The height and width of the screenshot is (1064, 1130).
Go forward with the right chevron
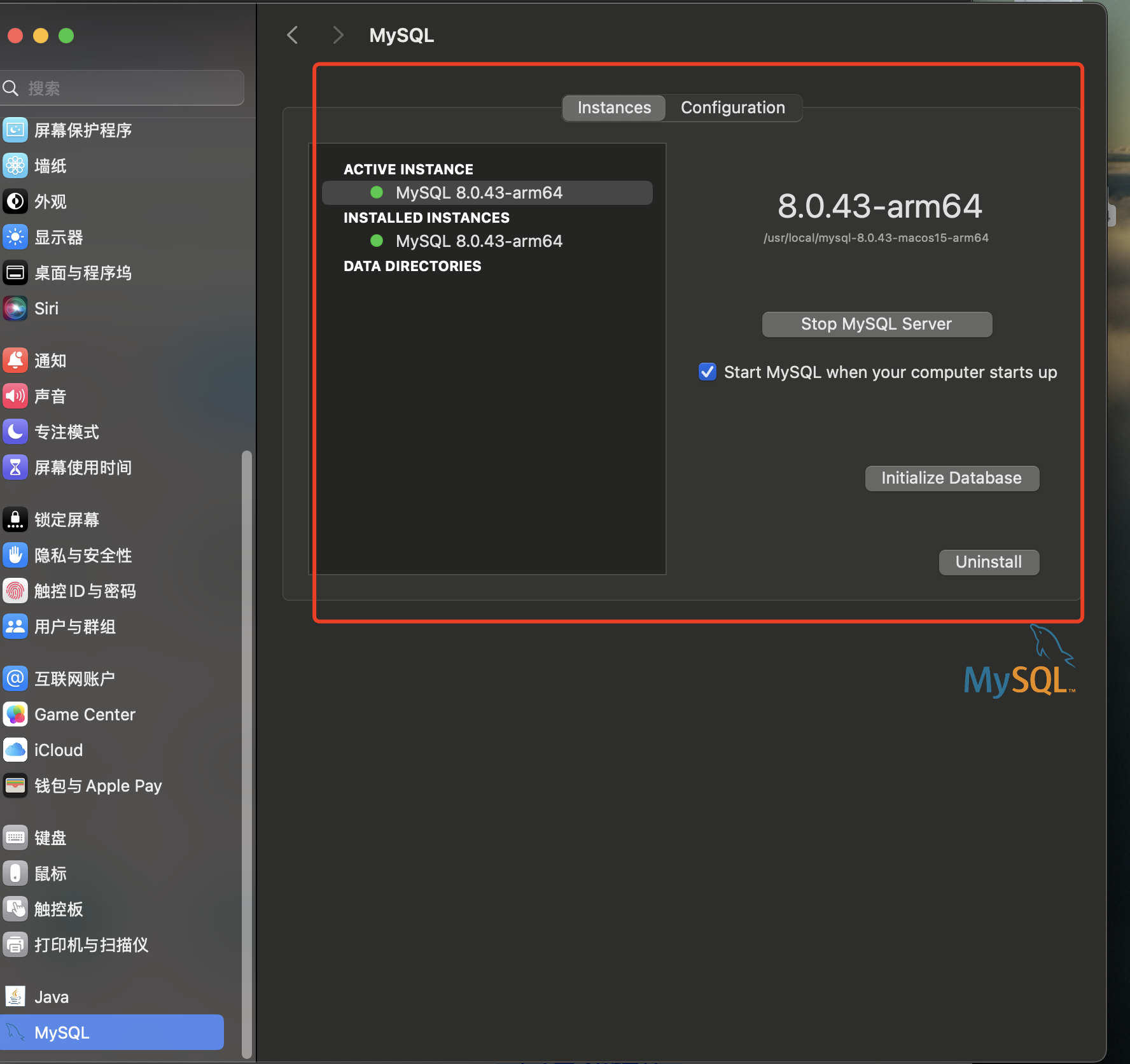[338, 35]
